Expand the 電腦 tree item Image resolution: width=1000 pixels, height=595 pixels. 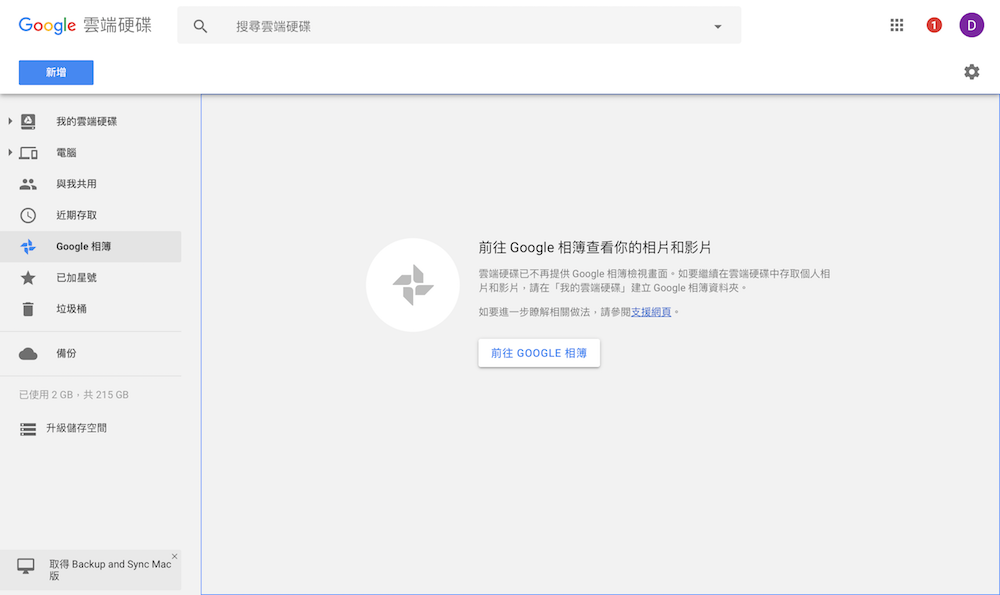[x=9, y=152]
